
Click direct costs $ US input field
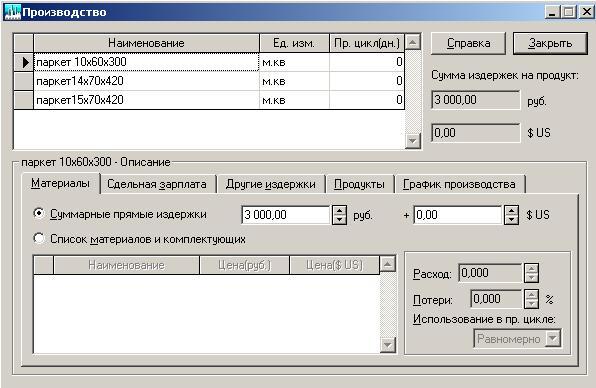coord(458,215)
